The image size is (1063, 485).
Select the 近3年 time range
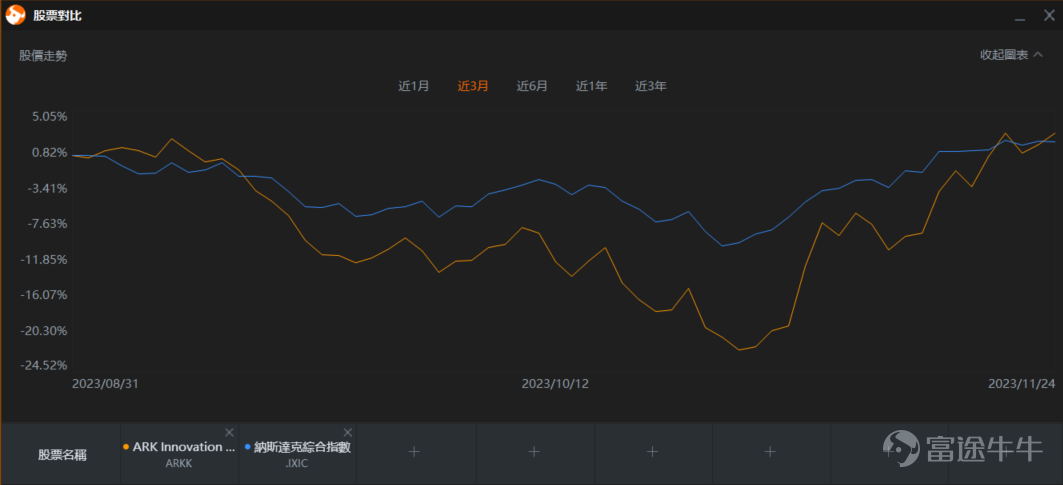point(651,86)
